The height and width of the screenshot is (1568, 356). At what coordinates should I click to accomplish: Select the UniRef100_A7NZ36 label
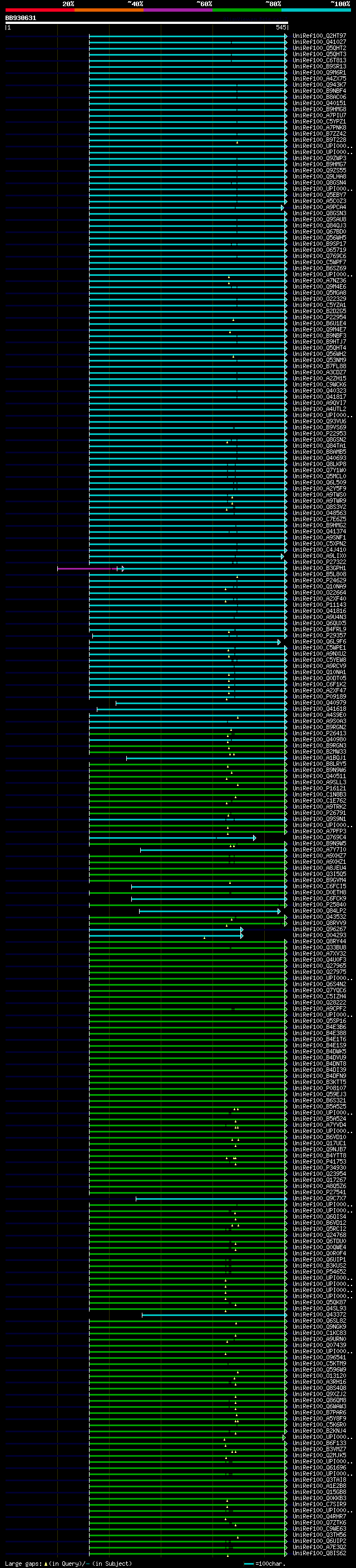pyautogui.click(x=319, y=280)
